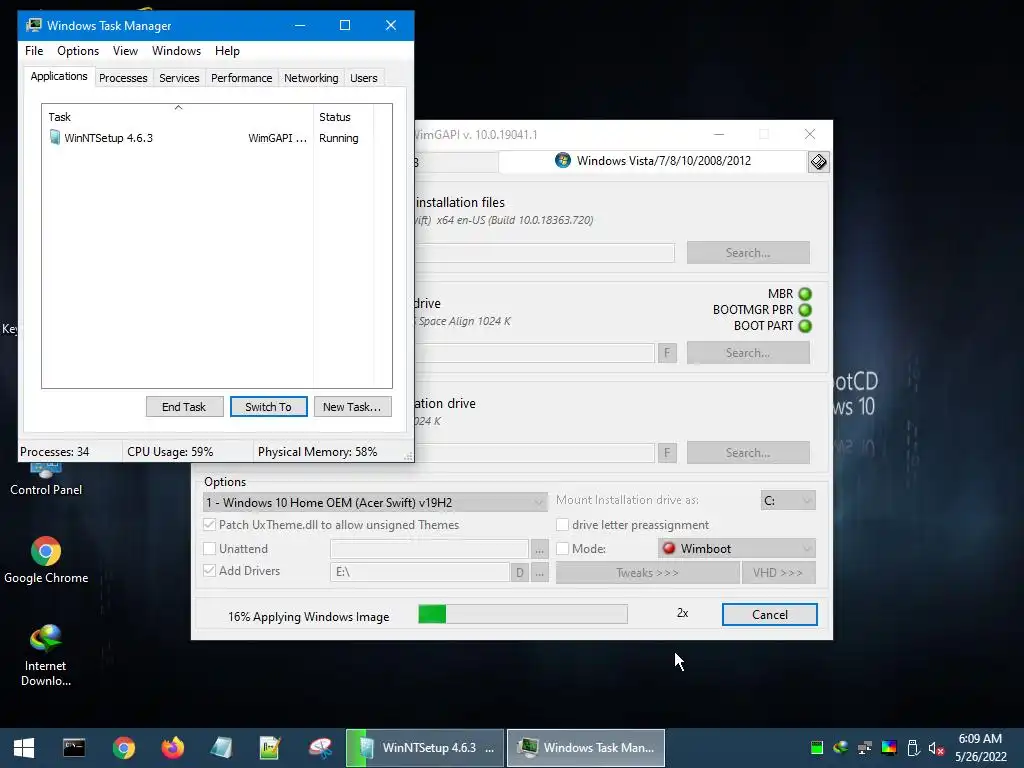This screenshot has height=768, width=1024.
Task: Click the applying image progress bar
Action: click(x=523, y=614)
